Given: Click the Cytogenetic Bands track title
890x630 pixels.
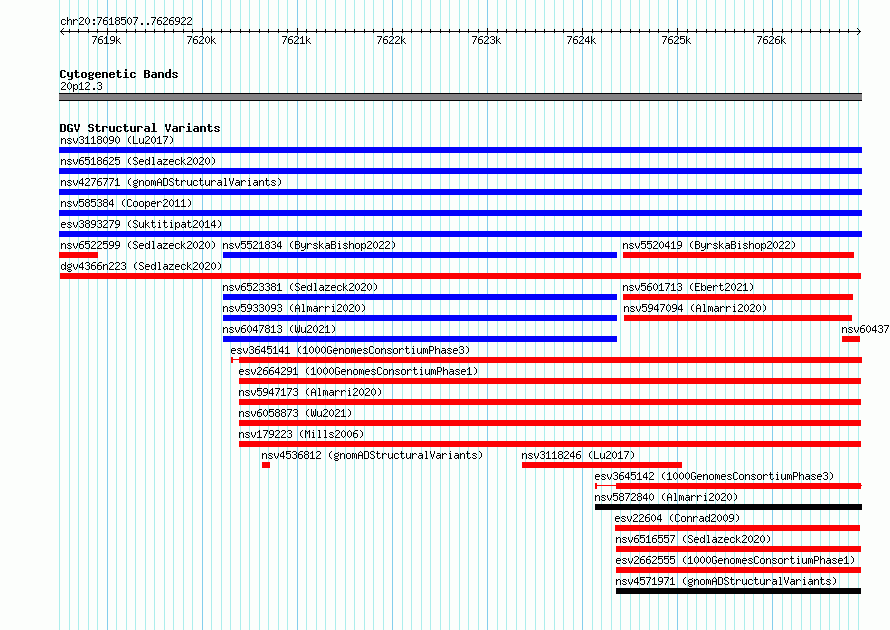Looking at the screenshot, I should point(119,74).
